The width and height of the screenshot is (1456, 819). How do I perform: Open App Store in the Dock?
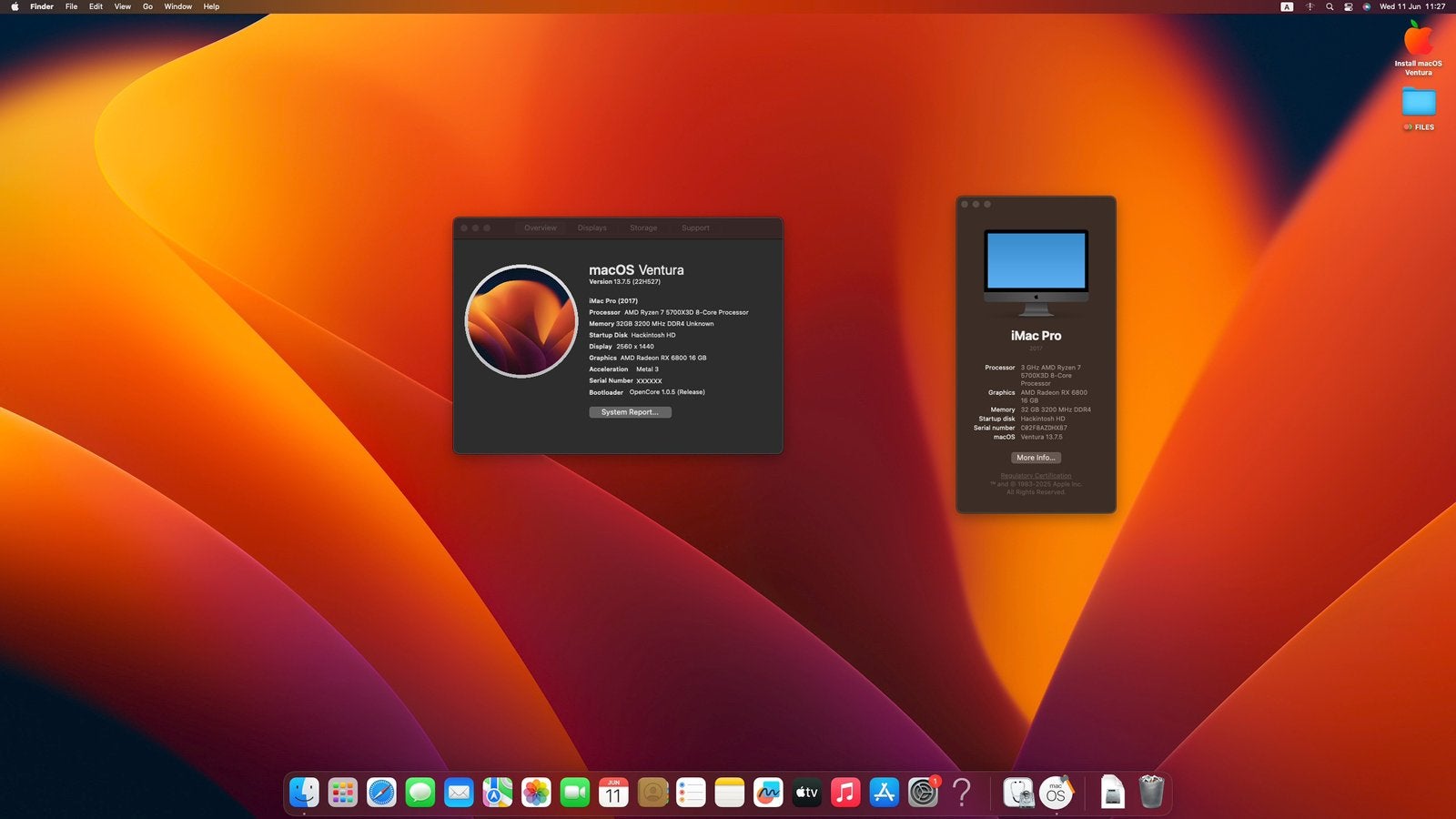pyautogui.click(x=885, y=793)
